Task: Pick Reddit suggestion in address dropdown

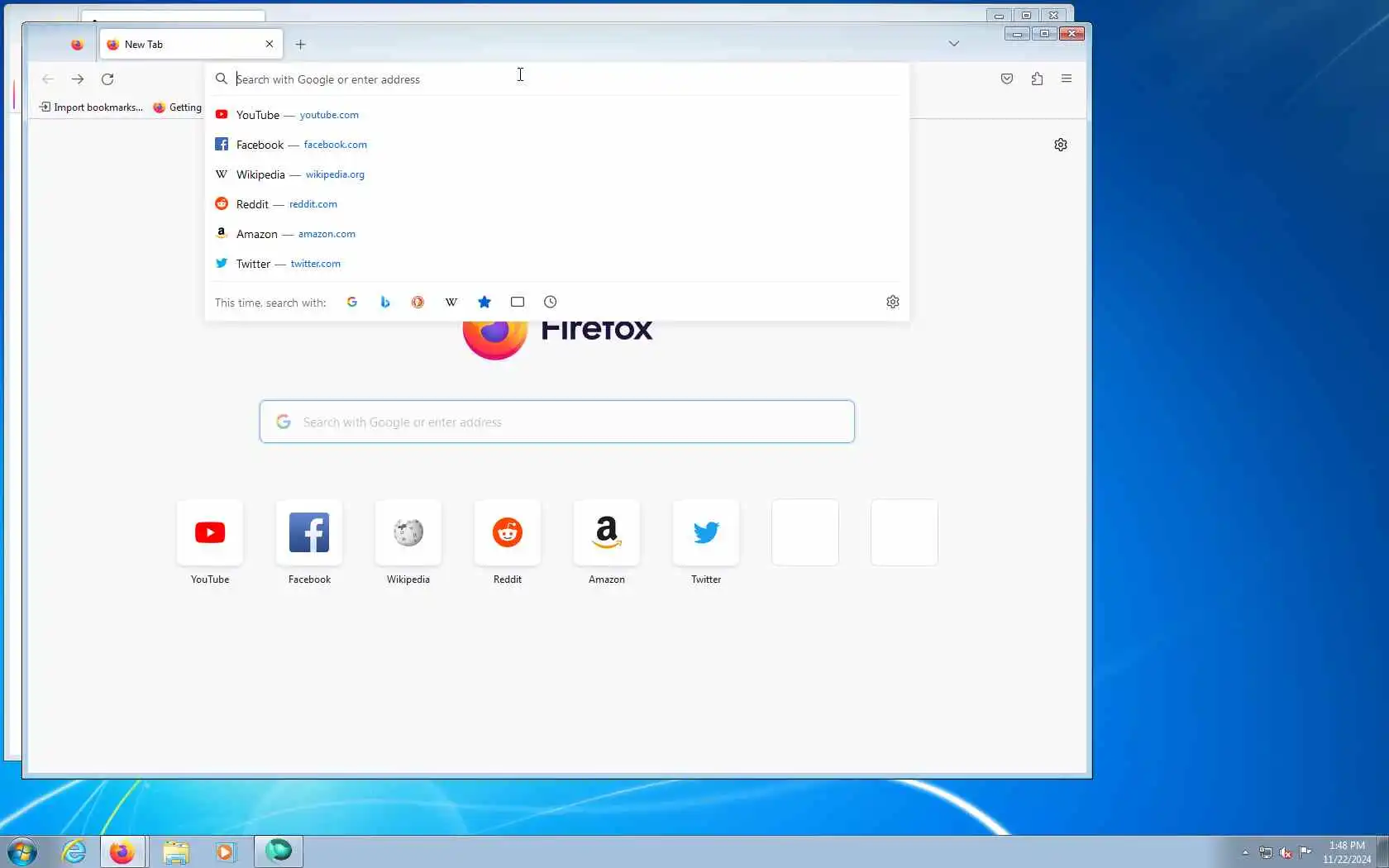Action: point(557,204)
